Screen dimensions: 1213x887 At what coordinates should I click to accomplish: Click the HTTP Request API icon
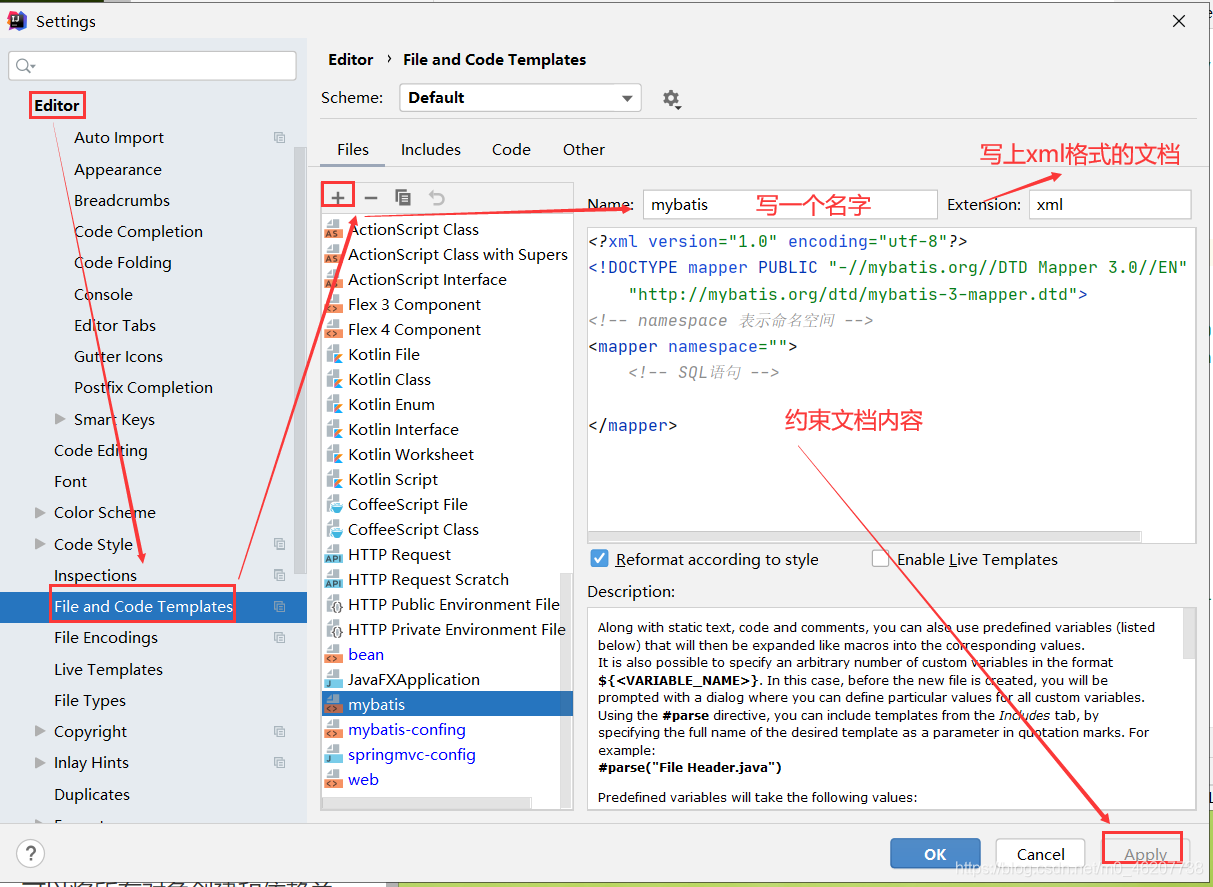[x=333, y=555]
